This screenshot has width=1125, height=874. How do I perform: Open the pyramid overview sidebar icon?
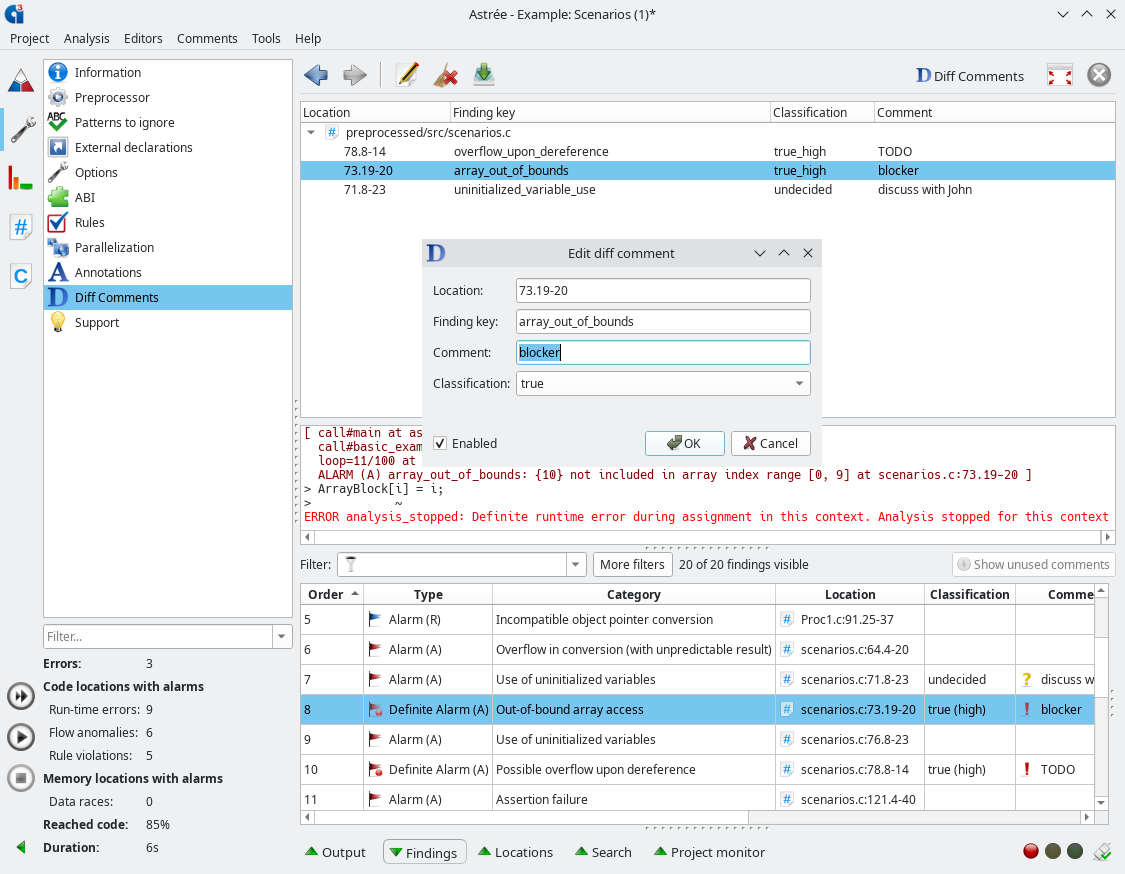21,81
